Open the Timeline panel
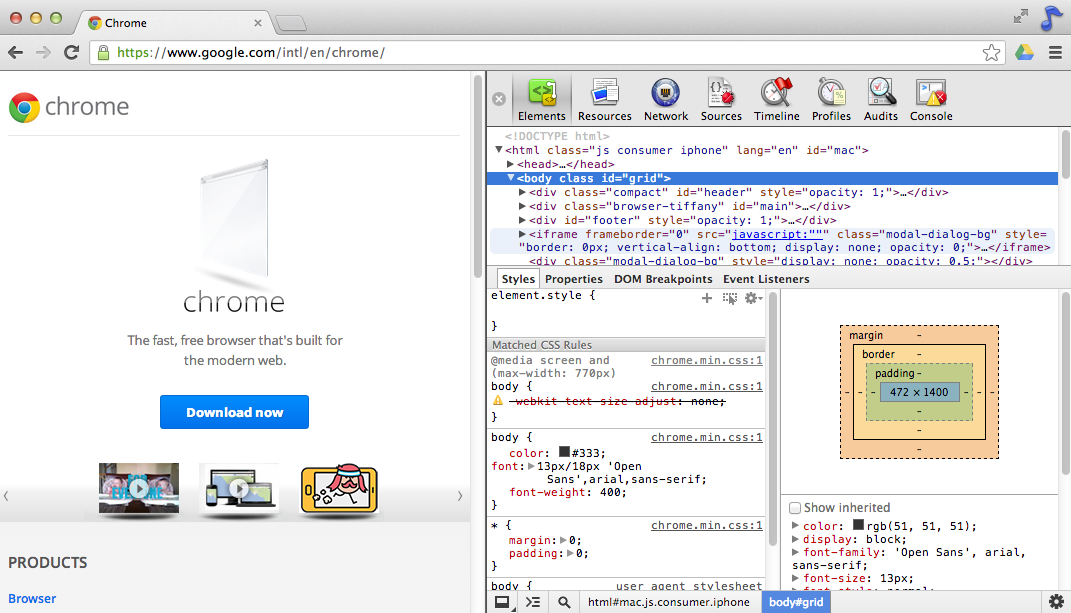Image resolution: width=1071 pixels, height=613 pixels. click(776, 100)
